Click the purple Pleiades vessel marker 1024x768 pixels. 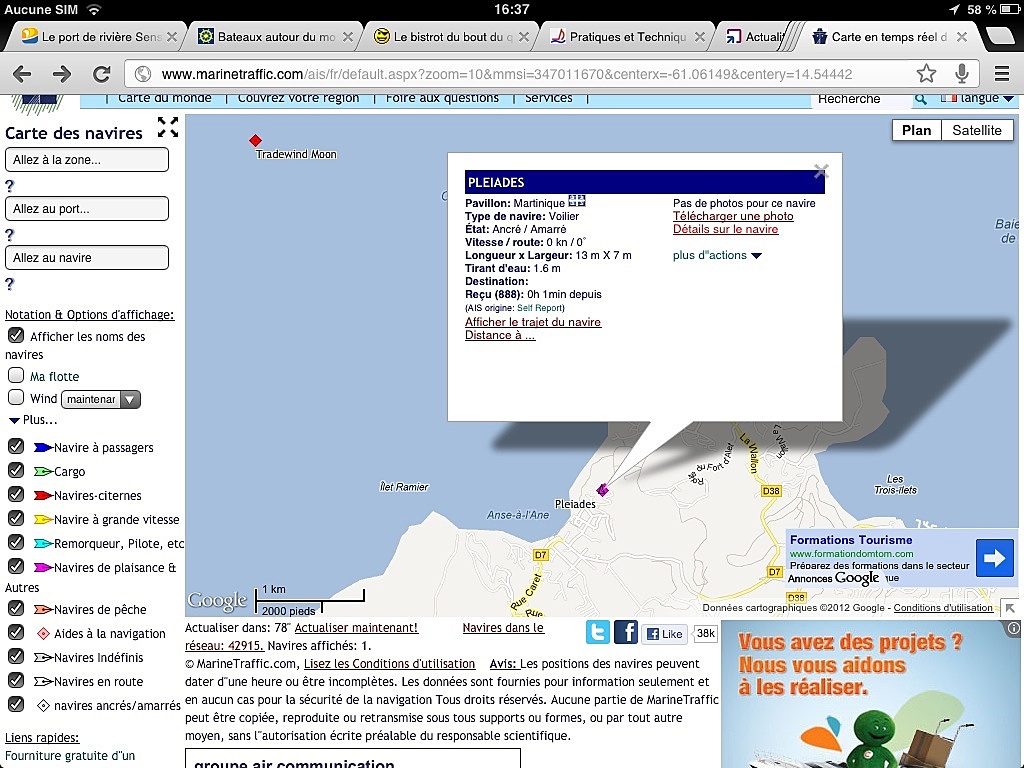[602, 489]
